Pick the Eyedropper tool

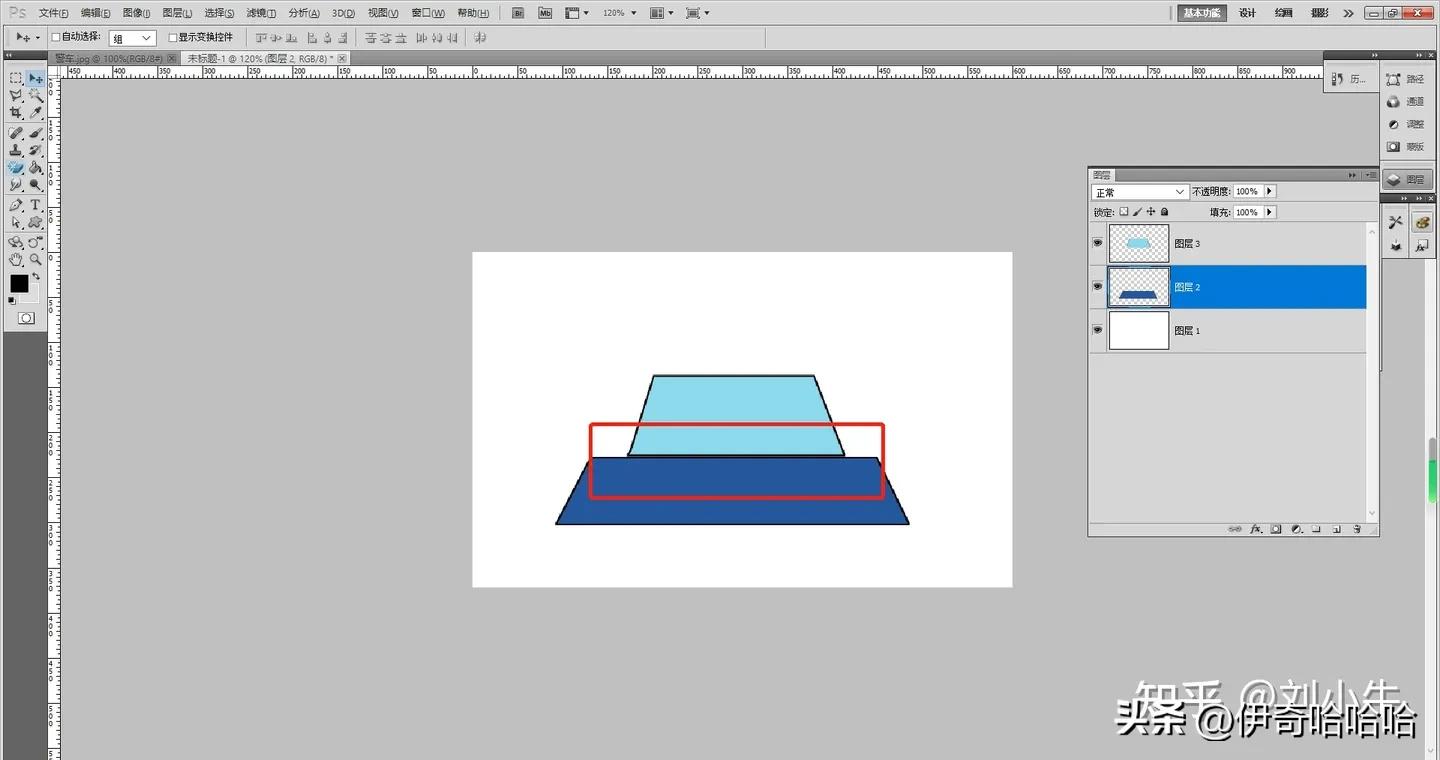coord(35,113)
